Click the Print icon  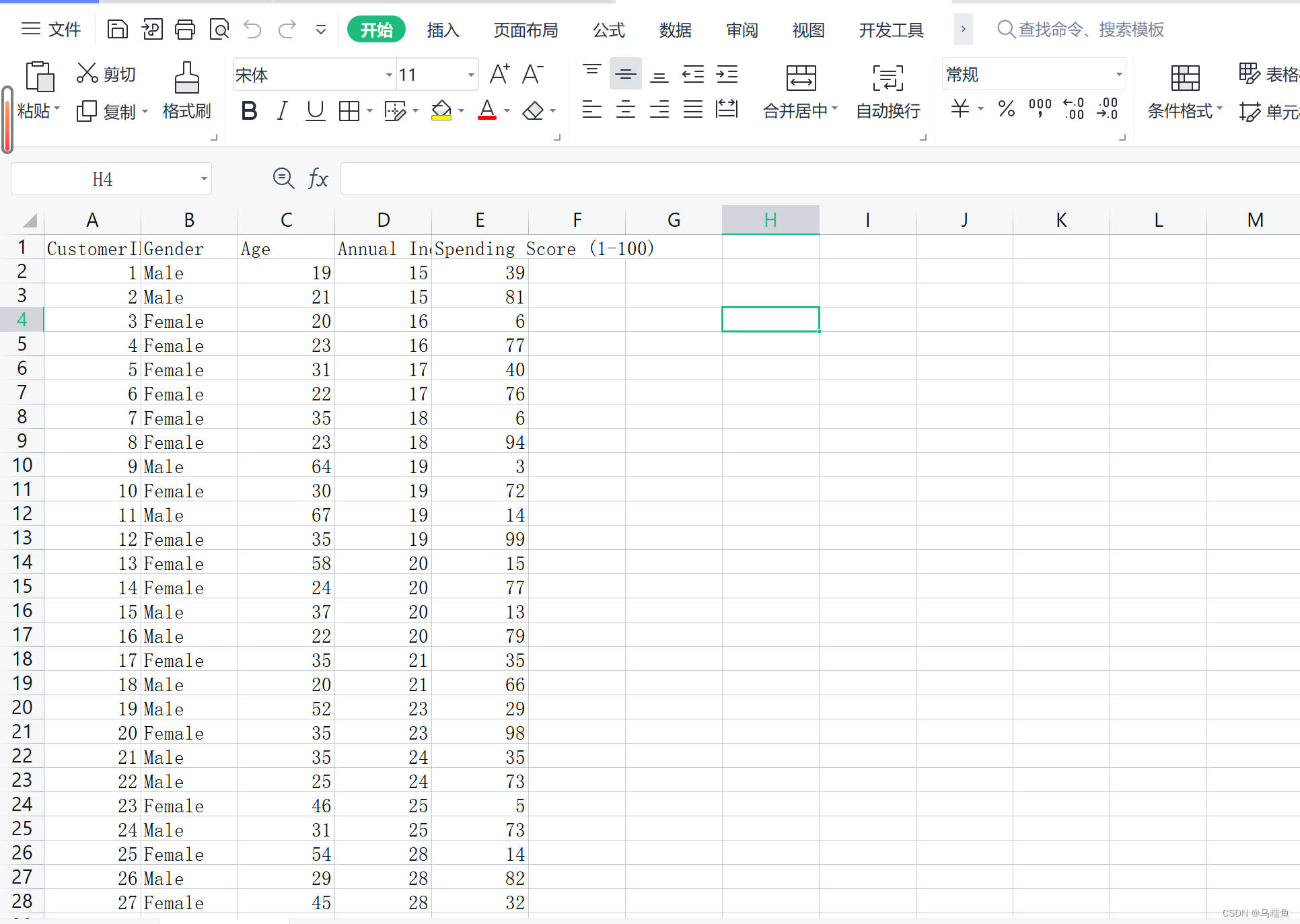[185, 30]
